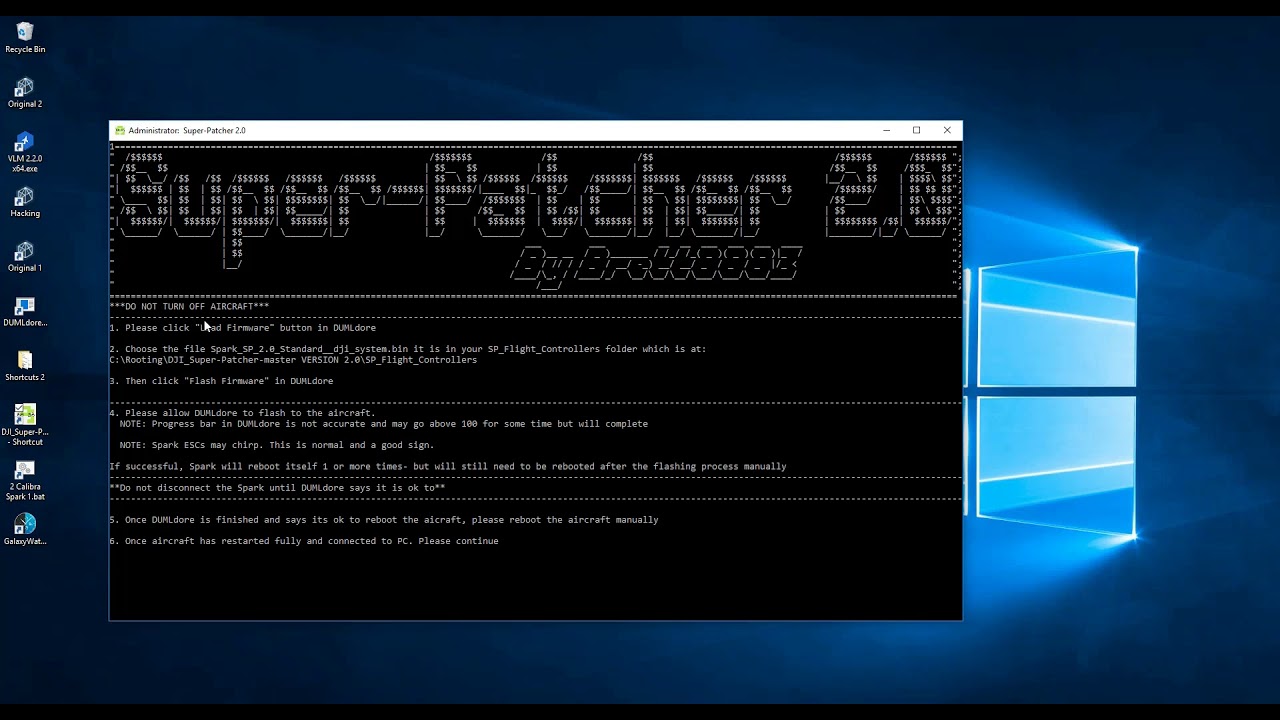The height and width of the screenshot is (720, 1280).
Task: Click the 'NOTE: Progress bar in DUMLdore' line
Action: [384, 424]
